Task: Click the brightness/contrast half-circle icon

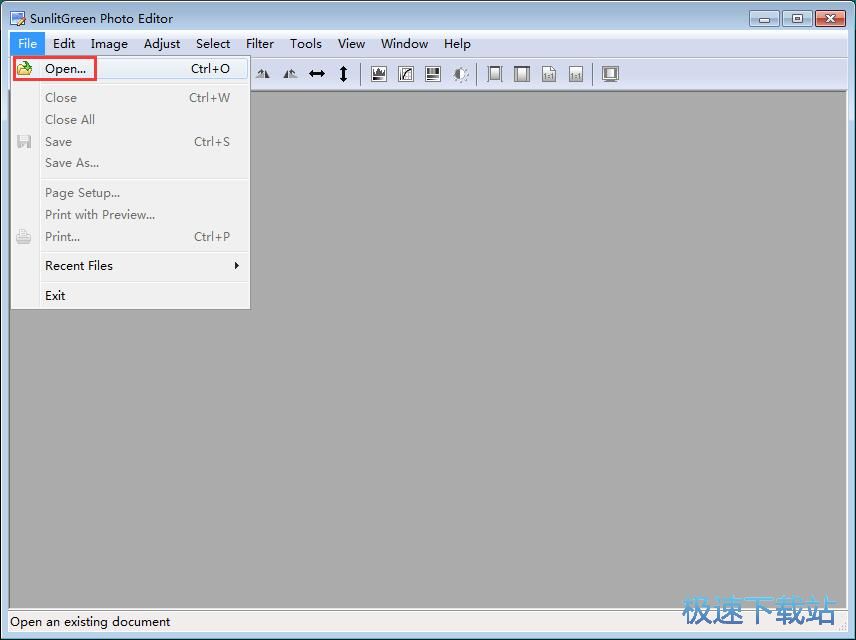Action: 460,74
